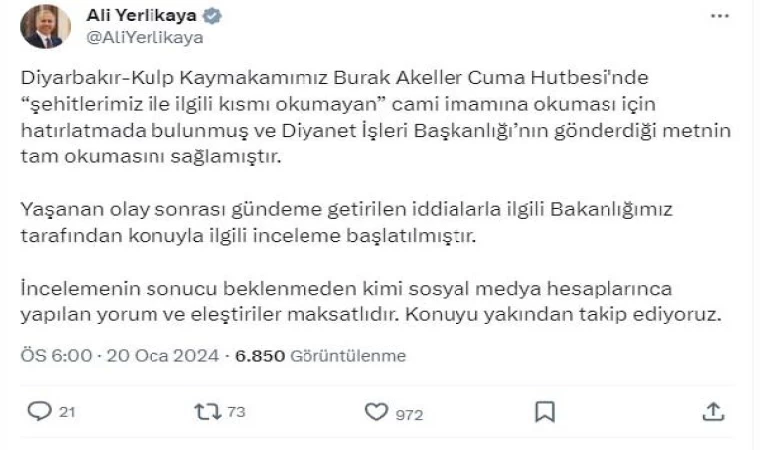Click the reply count 21
This screenshot has height=450, width=760.
(x=67, y=413)
